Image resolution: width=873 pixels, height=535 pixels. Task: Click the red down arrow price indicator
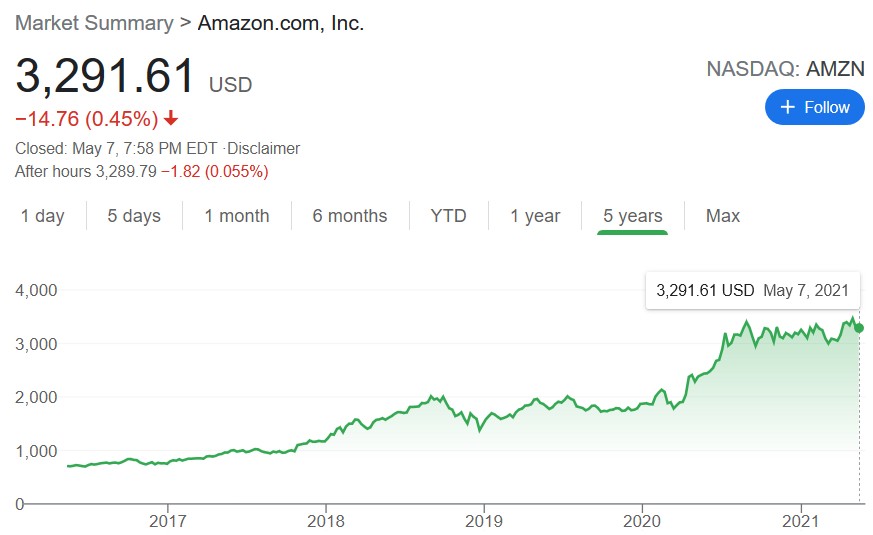coord(171,119)
